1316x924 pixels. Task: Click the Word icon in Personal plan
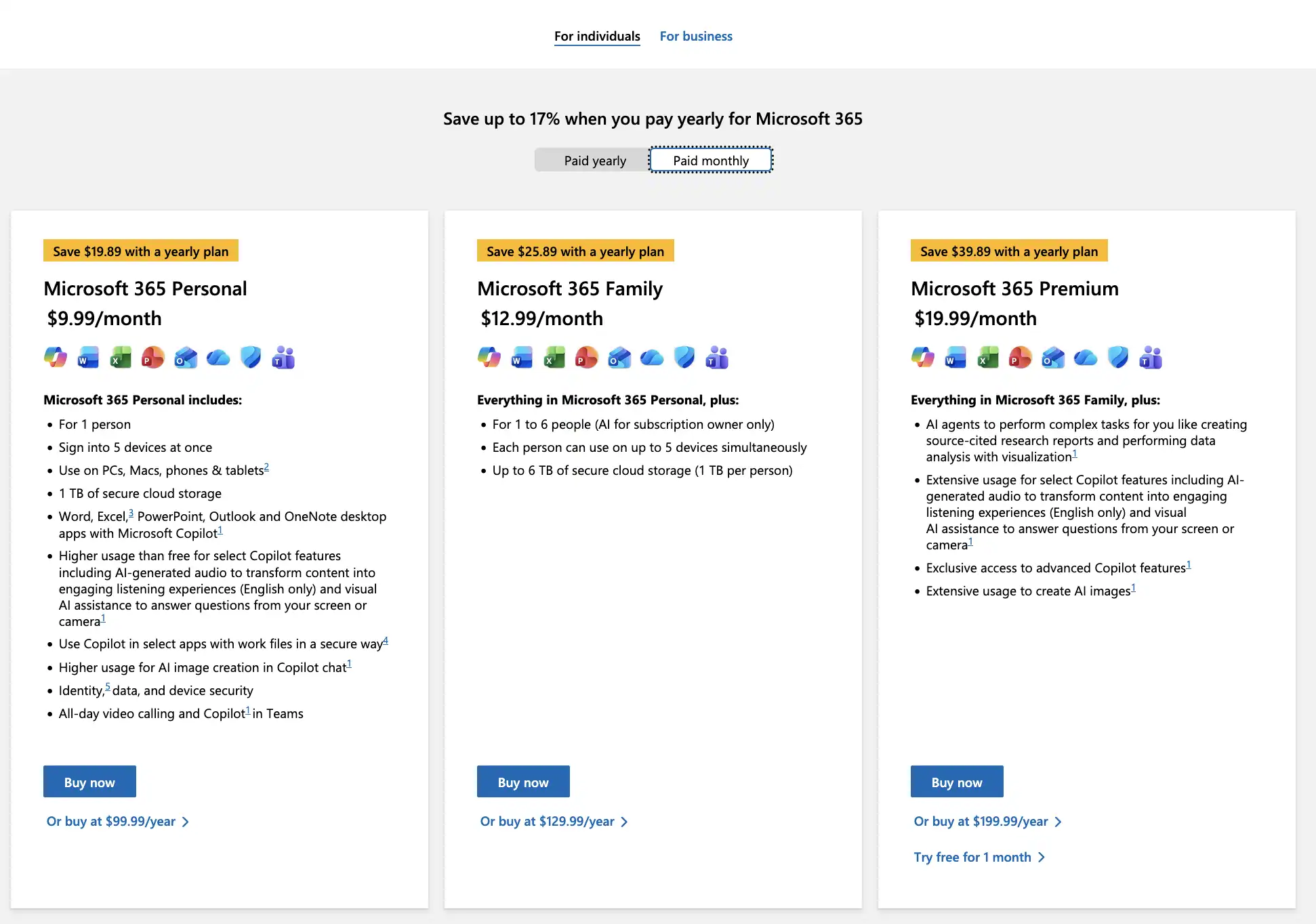(88, 357)
